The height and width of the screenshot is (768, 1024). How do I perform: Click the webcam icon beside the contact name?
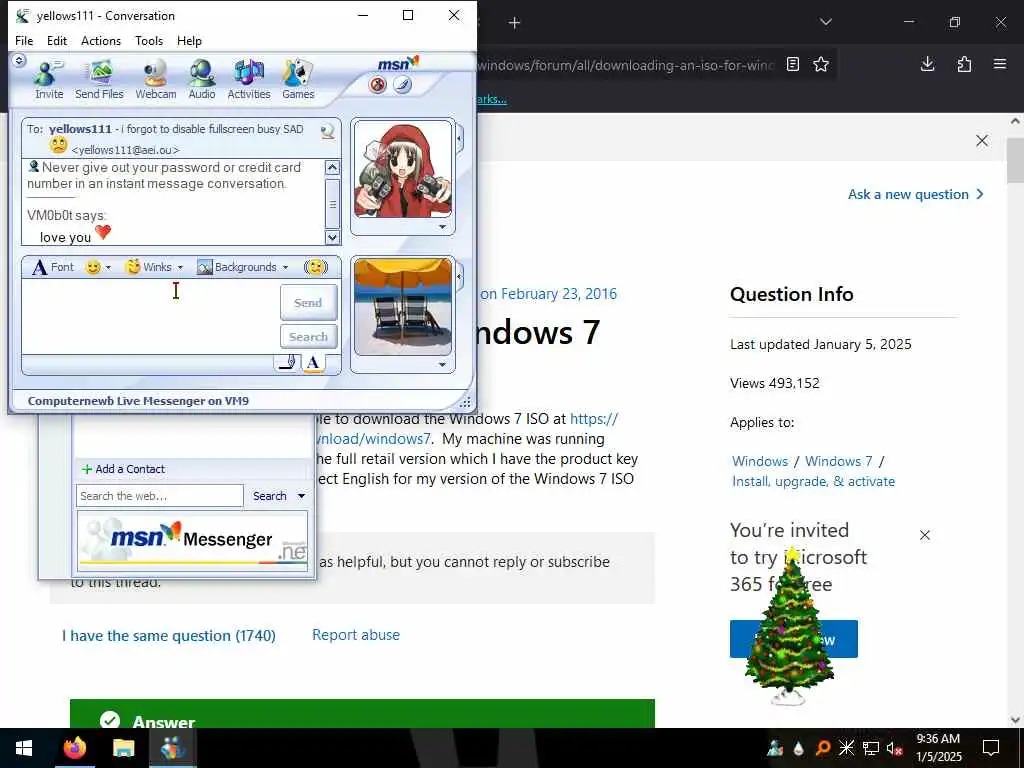click(x=328, y=131)
